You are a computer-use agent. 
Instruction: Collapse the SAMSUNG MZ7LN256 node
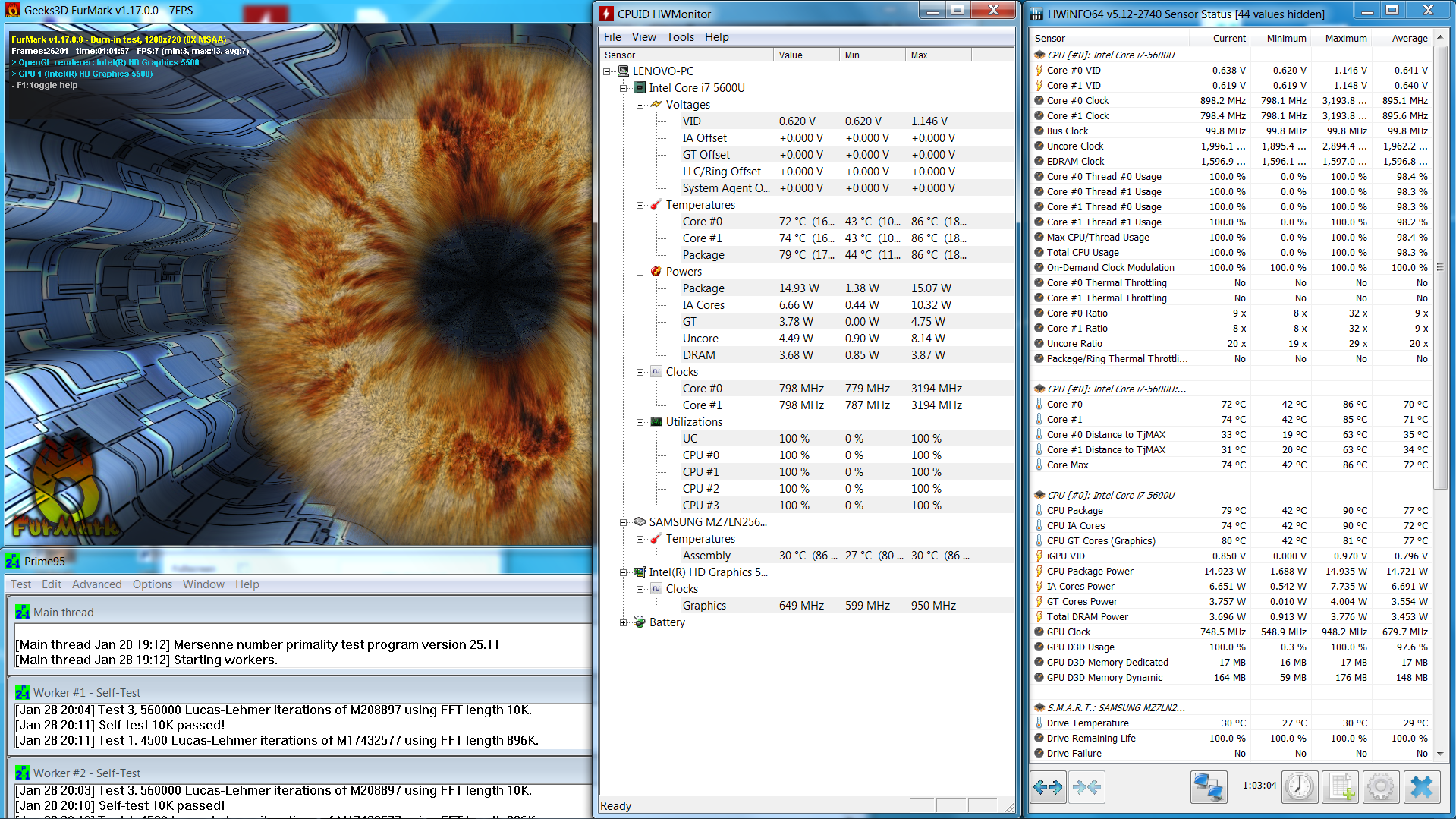click(x=623, y=522)
